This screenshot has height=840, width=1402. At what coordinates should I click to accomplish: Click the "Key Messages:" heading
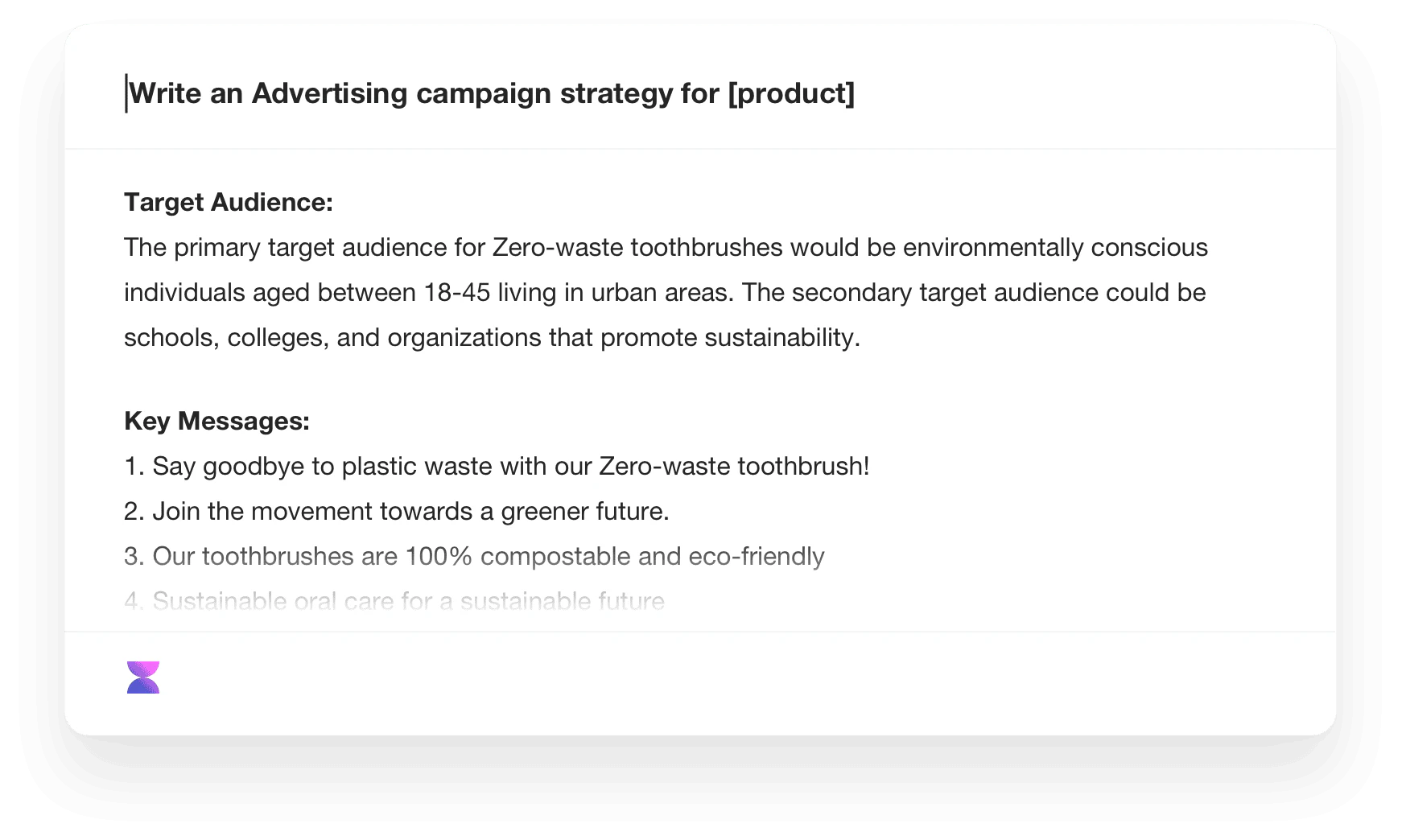click(216, 421)
